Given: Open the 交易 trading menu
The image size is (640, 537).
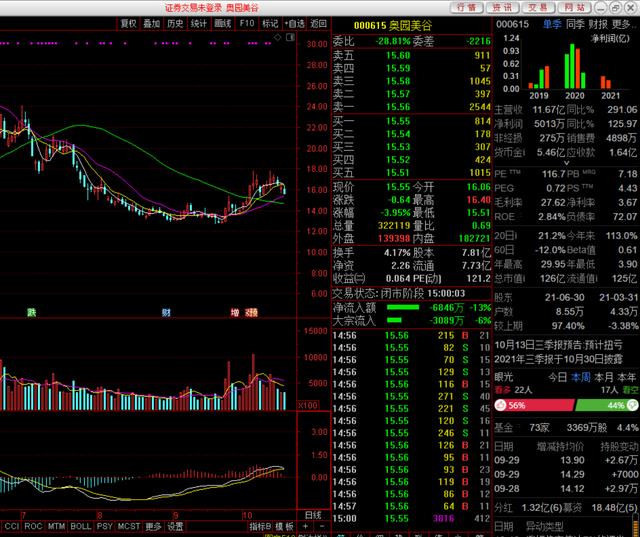Looking at the screenshot, I should pos(538,7).
